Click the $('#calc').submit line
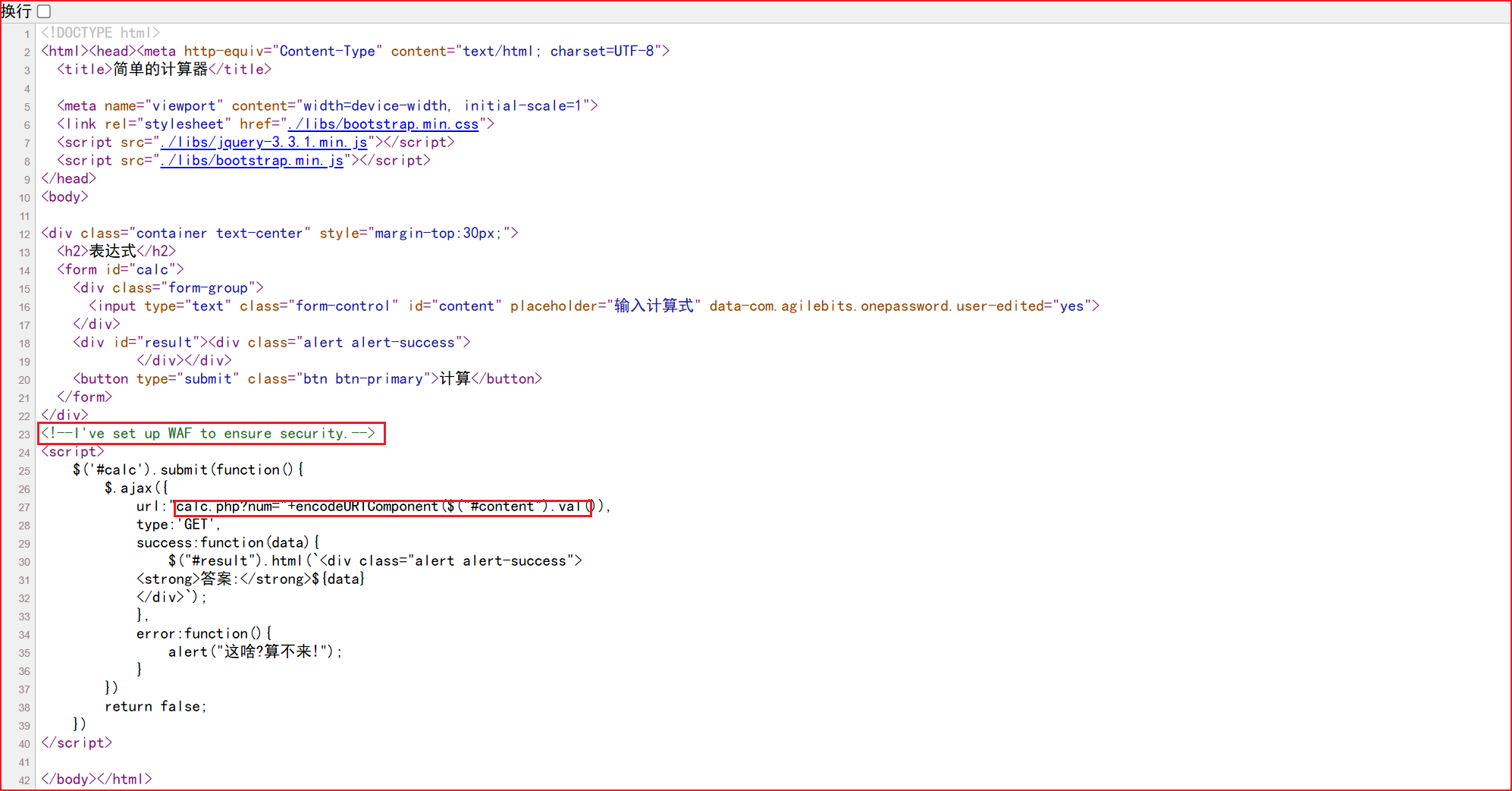Viewport: 1512px width, 791px height. (188, 469)
